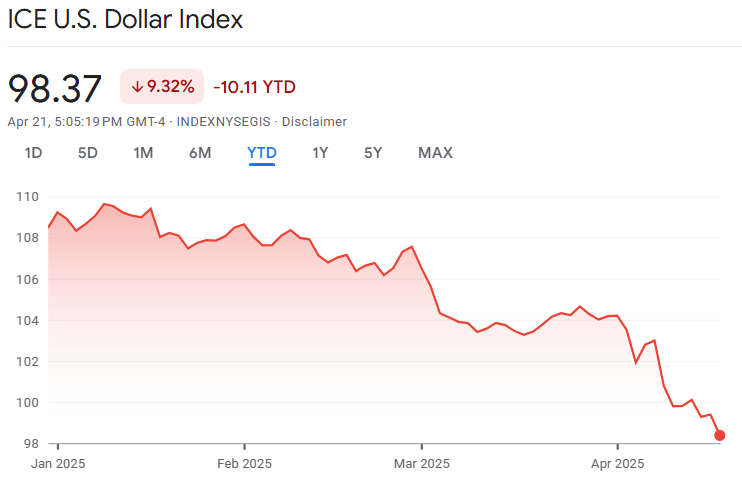Image resolution: width=742 pixels, height=481 pixels.
Task: Click the red down-arrow icon
Action: point(137,87)
